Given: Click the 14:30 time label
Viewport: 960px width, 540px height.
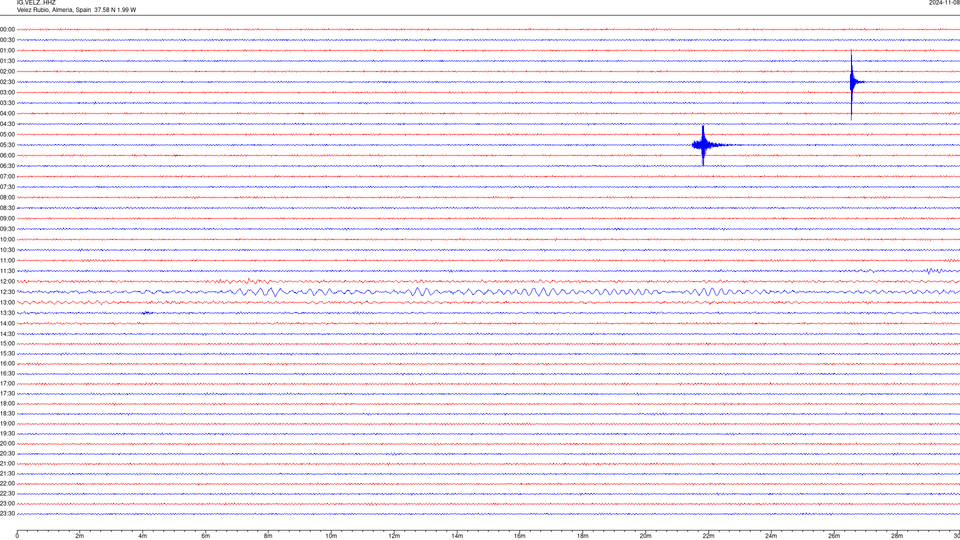Looking at the screenshot, I should tap(7, 334).
